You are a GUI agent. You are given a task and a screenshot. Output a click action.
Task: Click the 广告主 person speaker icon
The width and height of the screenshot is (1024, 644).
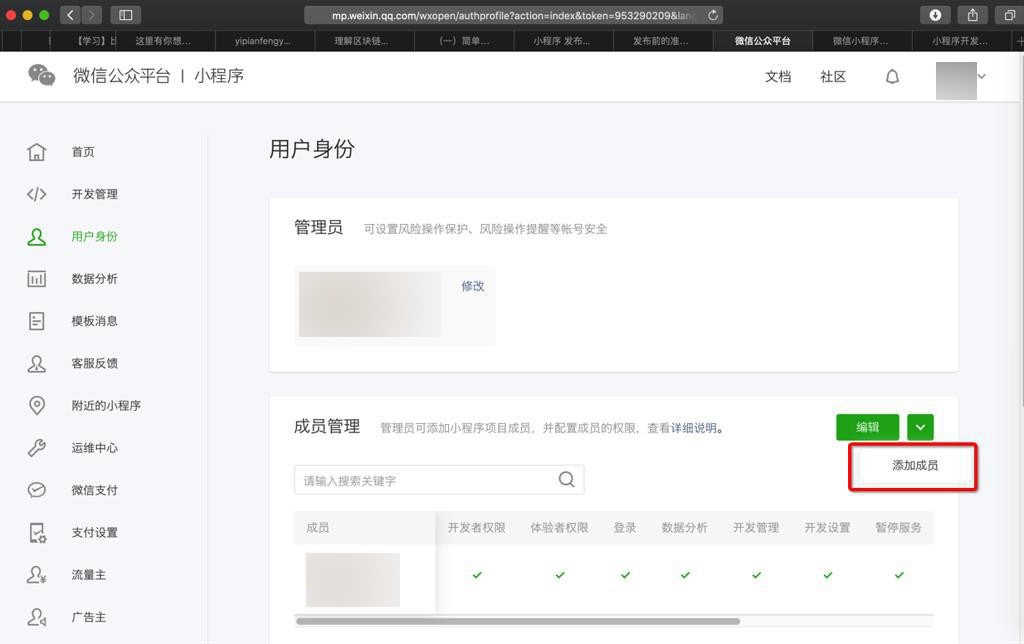coord(37,617)
